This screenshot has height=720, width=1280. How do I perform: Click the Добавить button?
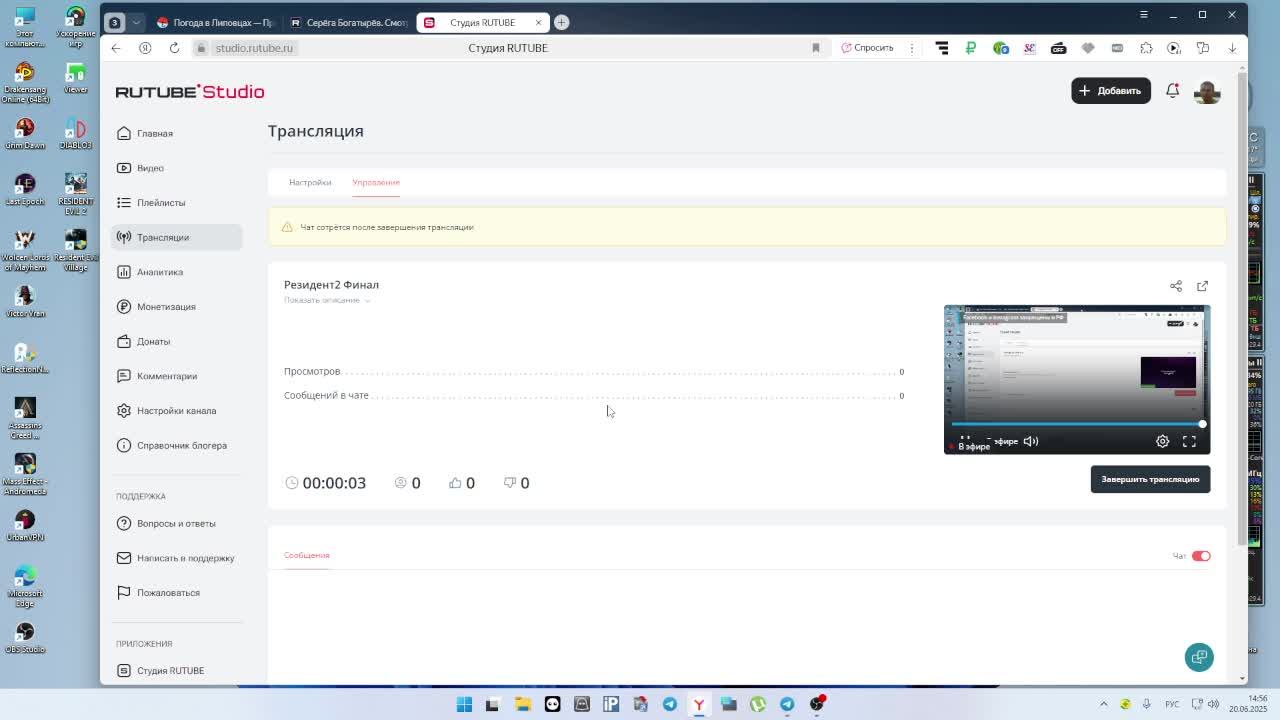point(1110,90)
